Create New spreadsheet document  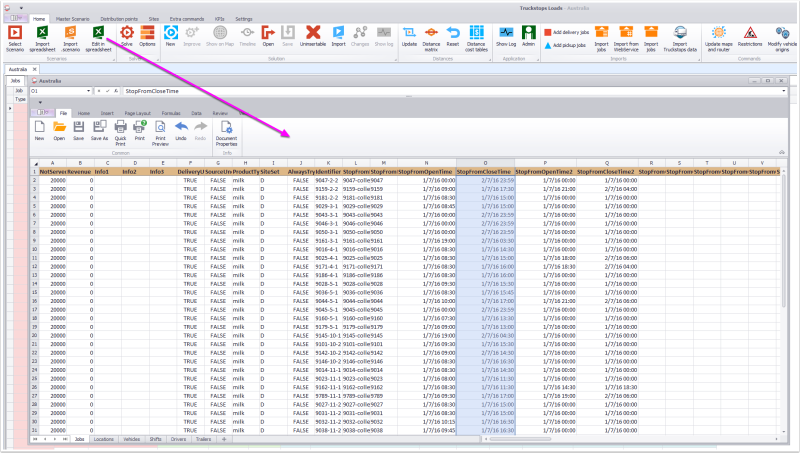coord(39,127)
